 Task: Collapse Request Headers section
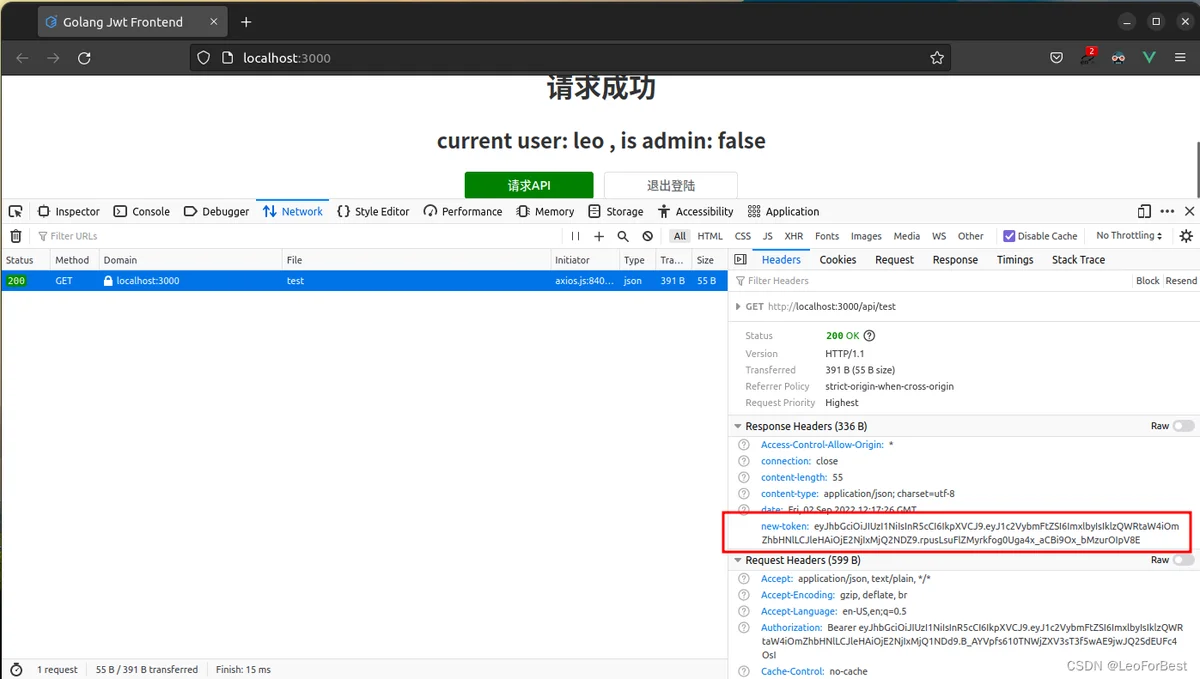click(x=738, y=560)
